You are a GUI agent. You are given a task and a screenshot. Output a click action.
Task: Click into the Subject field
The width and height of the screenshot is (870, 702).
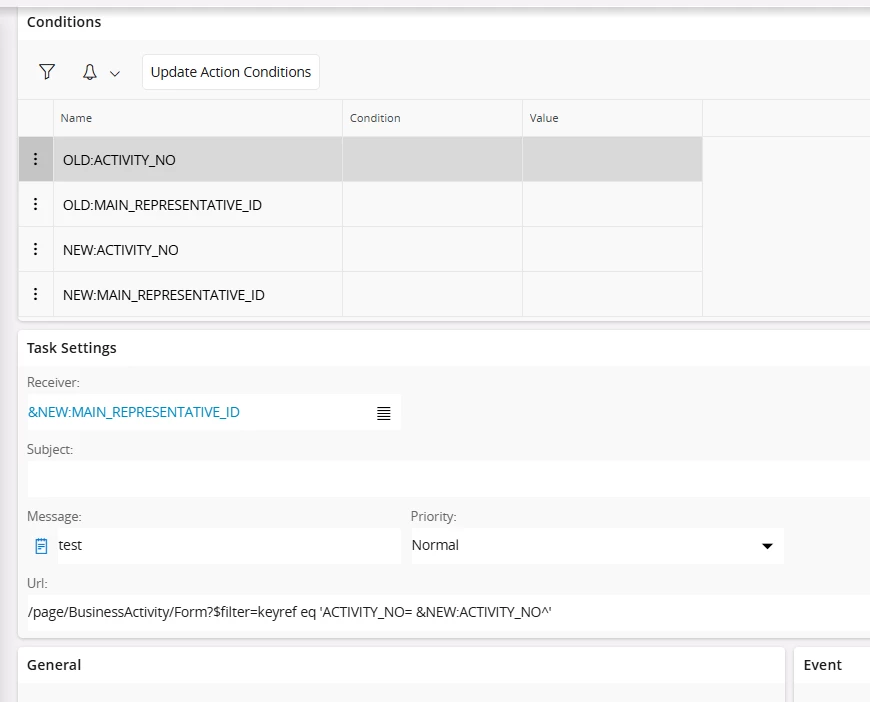448,479
